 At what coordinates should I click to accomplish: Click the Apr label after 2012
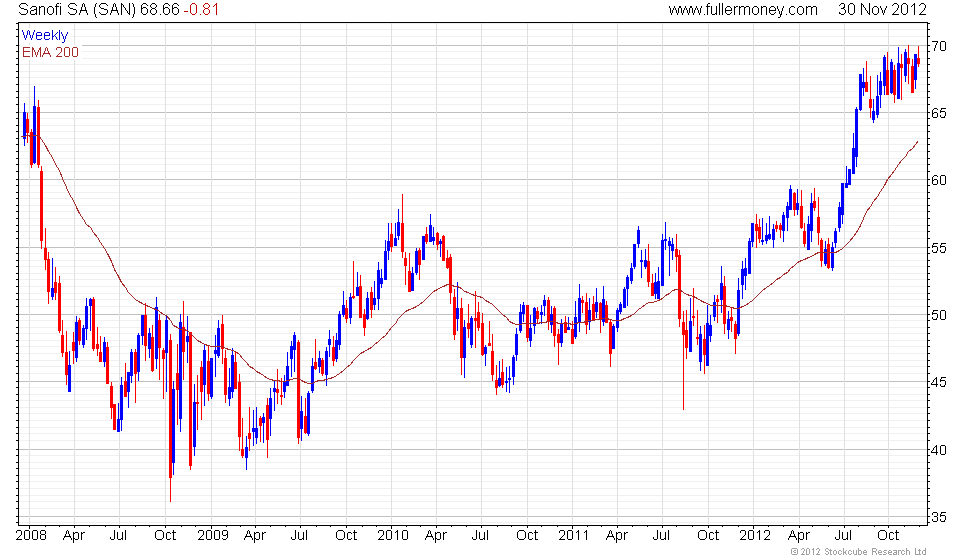point(799,536)
